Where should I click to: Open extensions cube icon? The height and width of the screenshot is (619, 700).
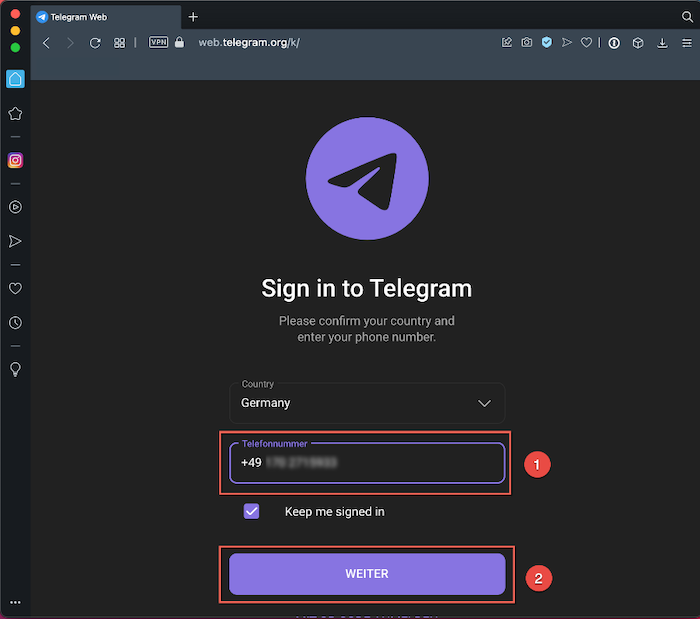[638, 43]
